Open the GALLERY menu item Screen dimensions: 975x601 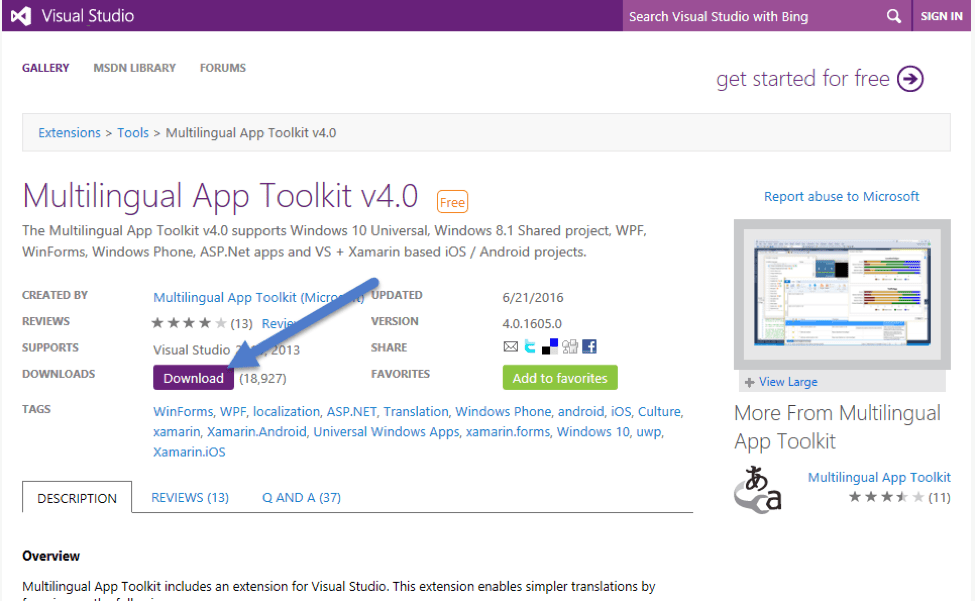(x=45, y=68)
